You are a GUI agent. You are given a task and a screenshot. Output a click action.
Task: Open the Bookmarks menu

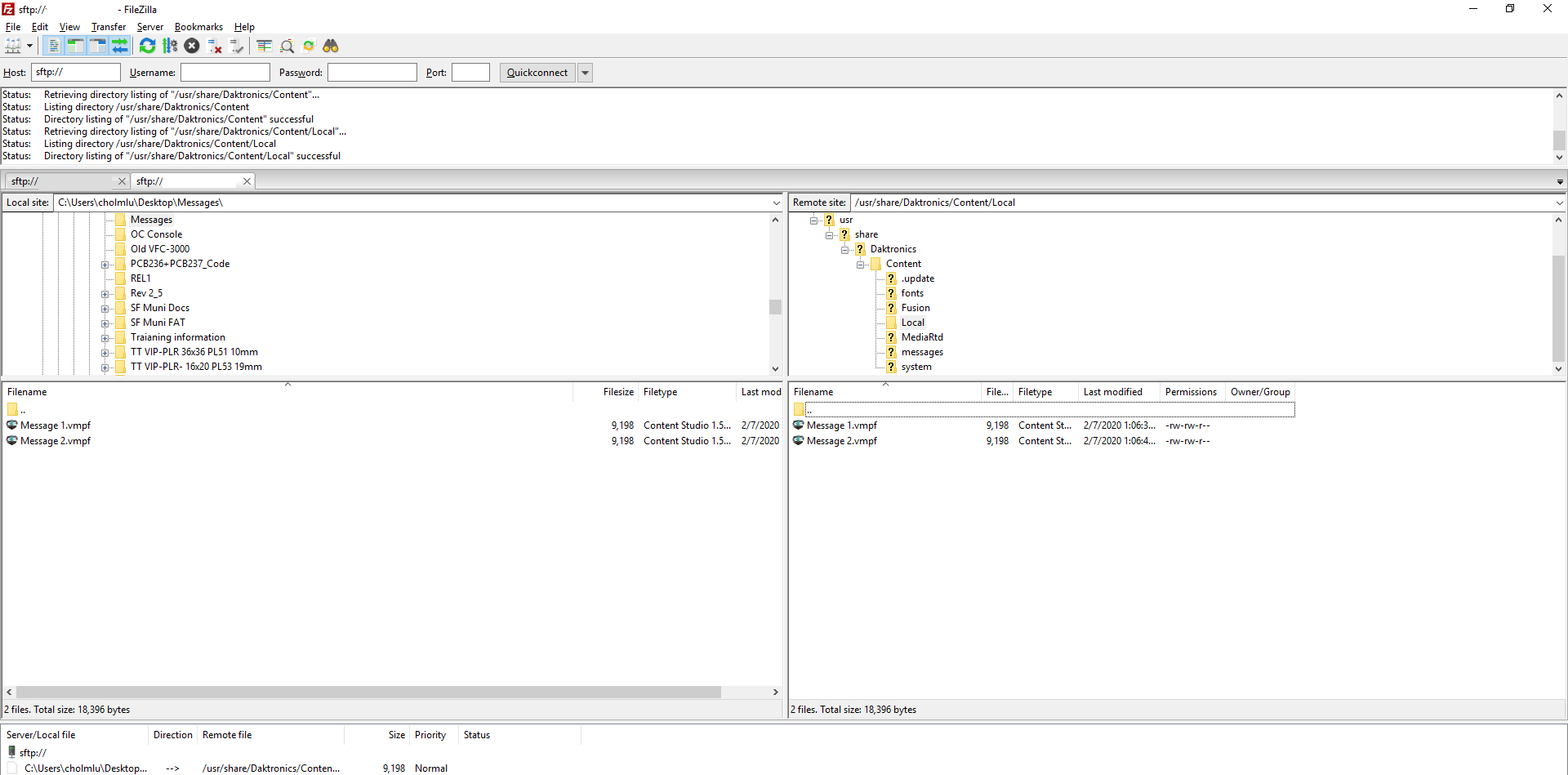198,27
